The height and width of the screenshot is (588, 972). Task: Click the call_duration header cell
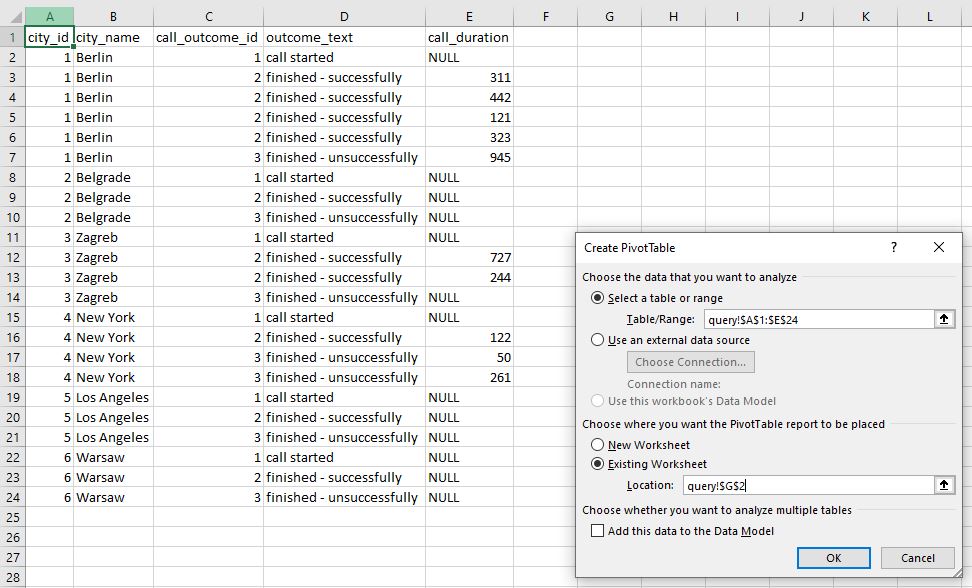pos(468,37)
